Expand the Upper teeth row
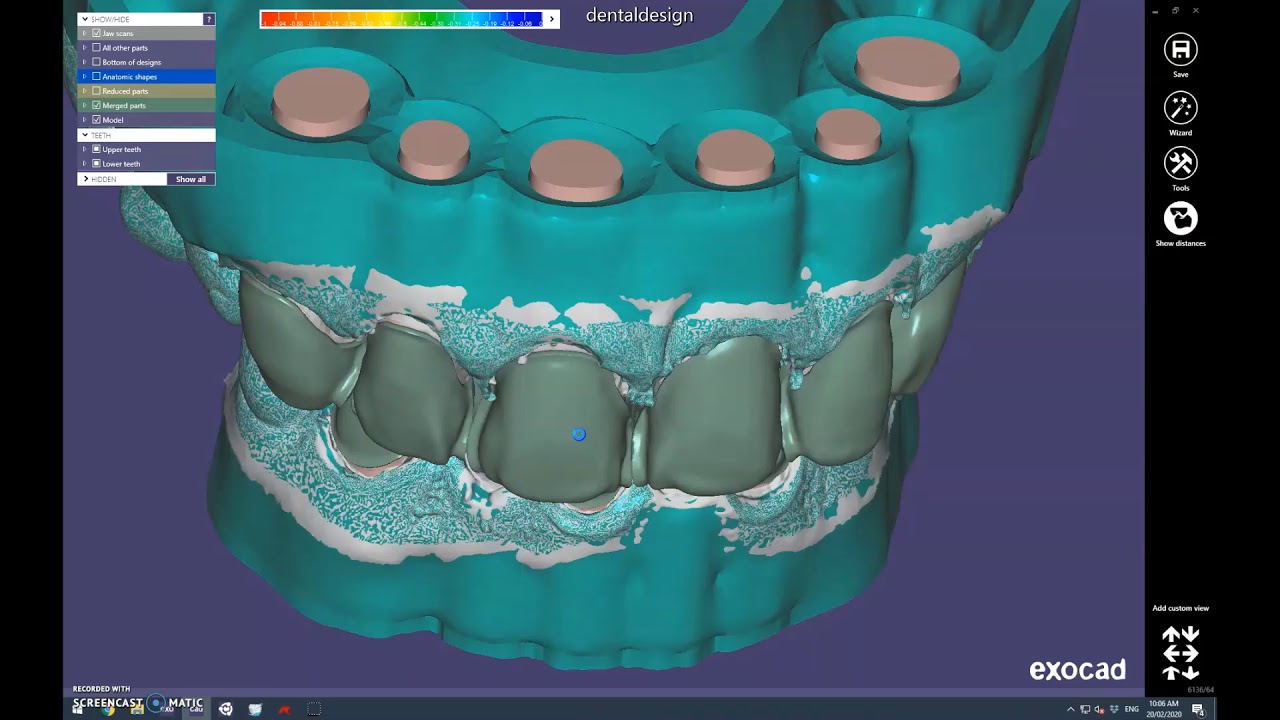The image size is (1280, 720). tap(85, 149)
